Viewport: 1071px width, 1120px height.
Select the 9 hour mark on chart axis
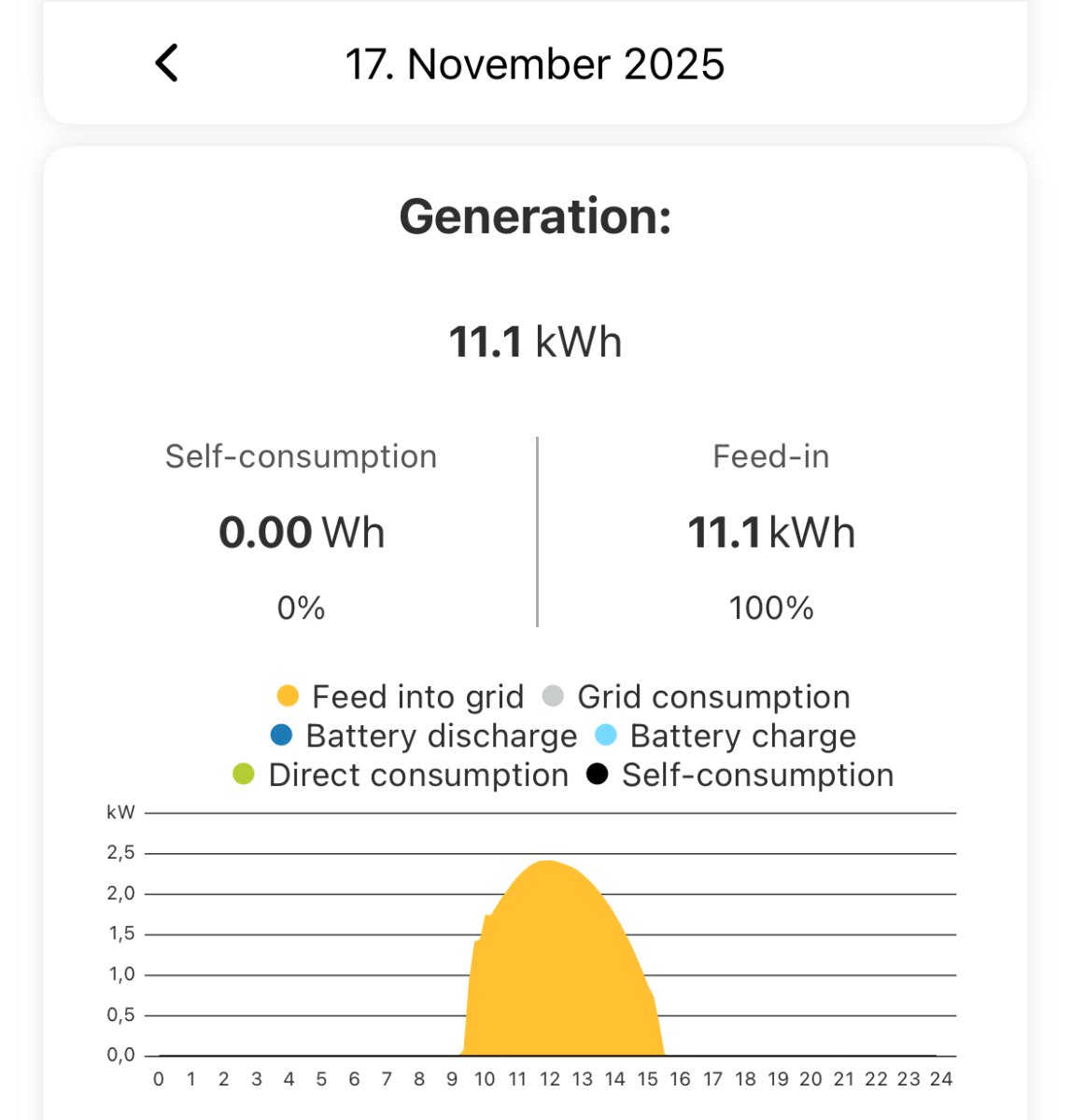452,1080
